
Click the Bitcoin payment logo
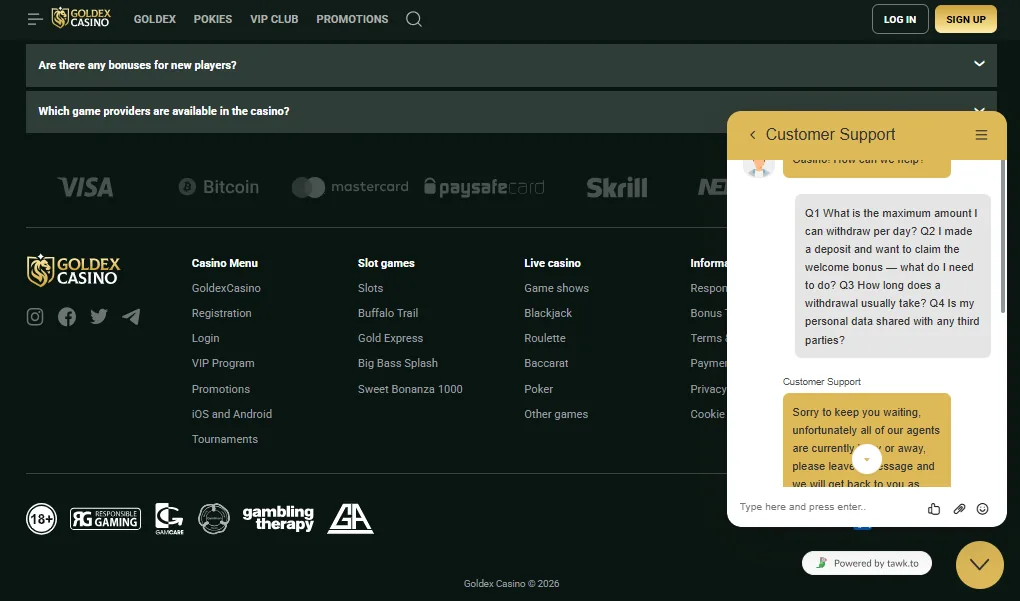coord(219,187)
